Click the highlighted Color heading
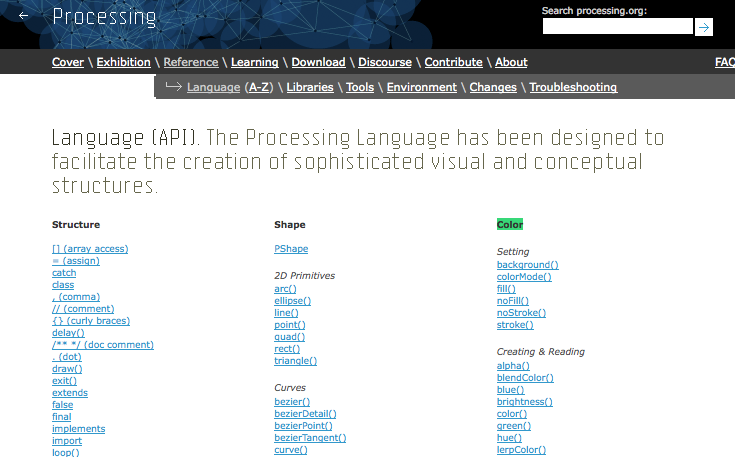 click(510, 225)
